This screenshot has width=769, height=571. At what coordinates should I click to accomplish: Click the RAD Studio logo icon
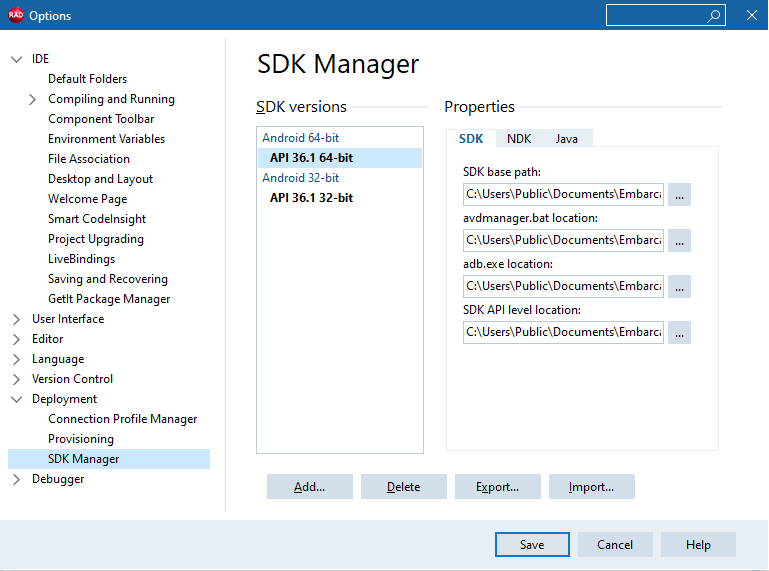pyautogui.click(x=16, y=15)
